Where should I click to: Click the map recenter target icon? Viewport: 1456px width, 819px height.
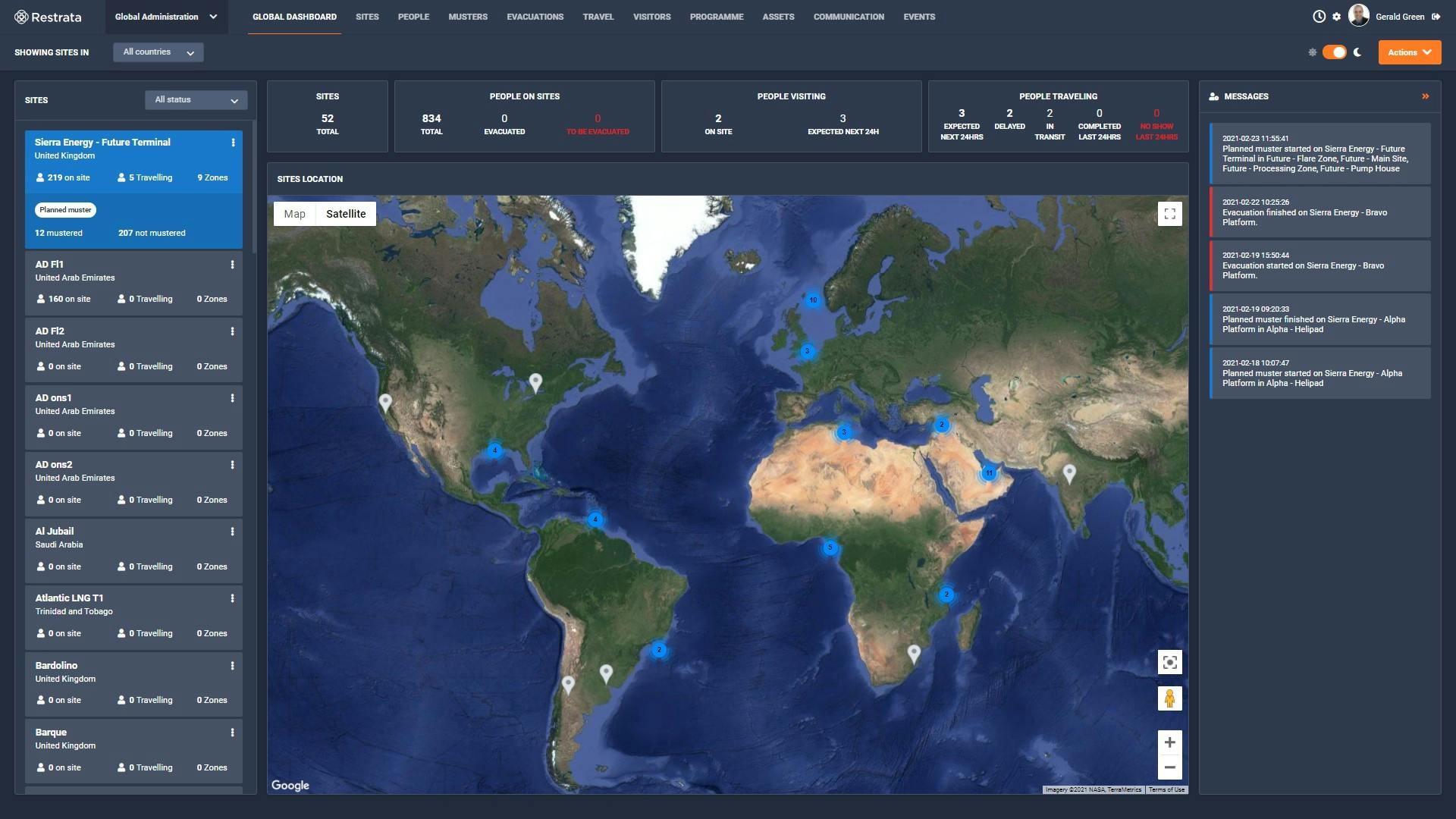1169,663
